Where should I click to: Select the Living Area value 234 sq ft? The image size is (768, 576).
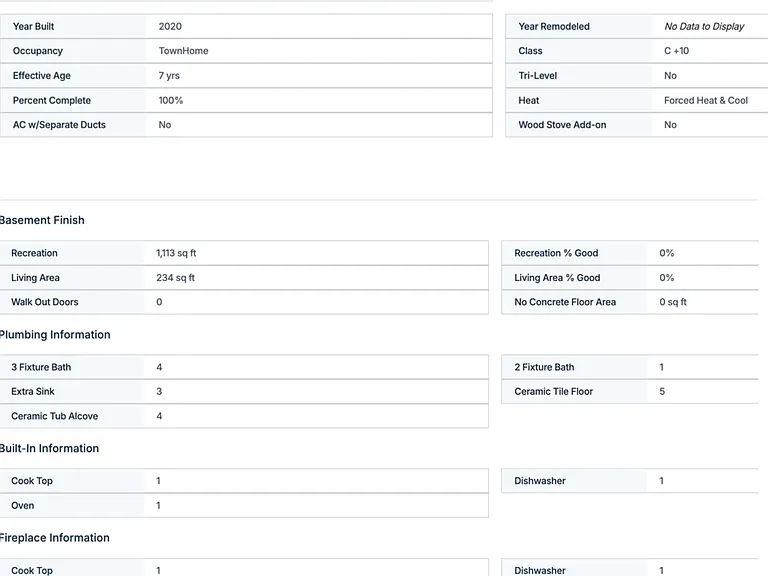tap(175, 278)
